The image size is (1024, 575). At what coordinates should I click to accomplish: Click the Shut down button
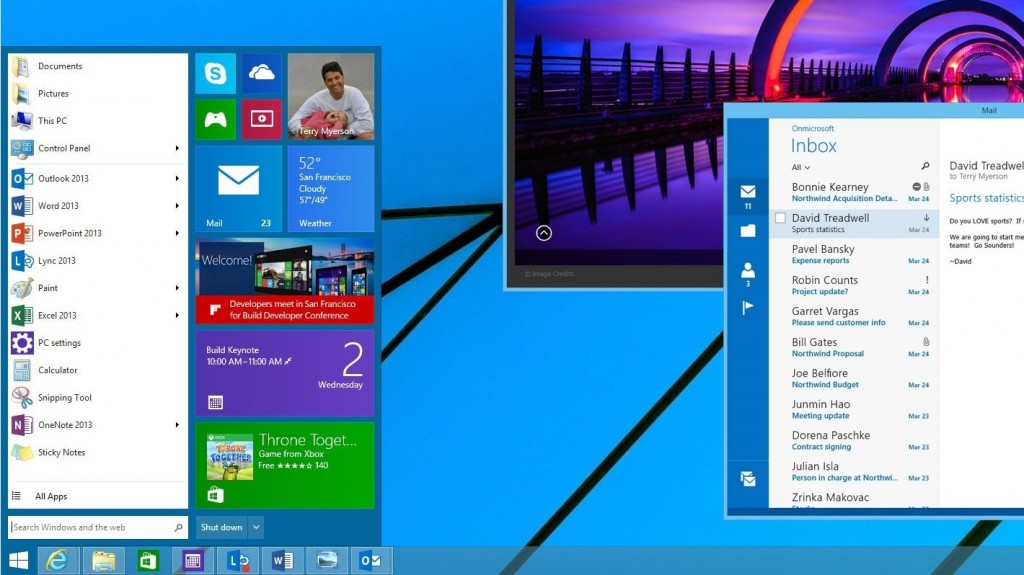point(221,527)
